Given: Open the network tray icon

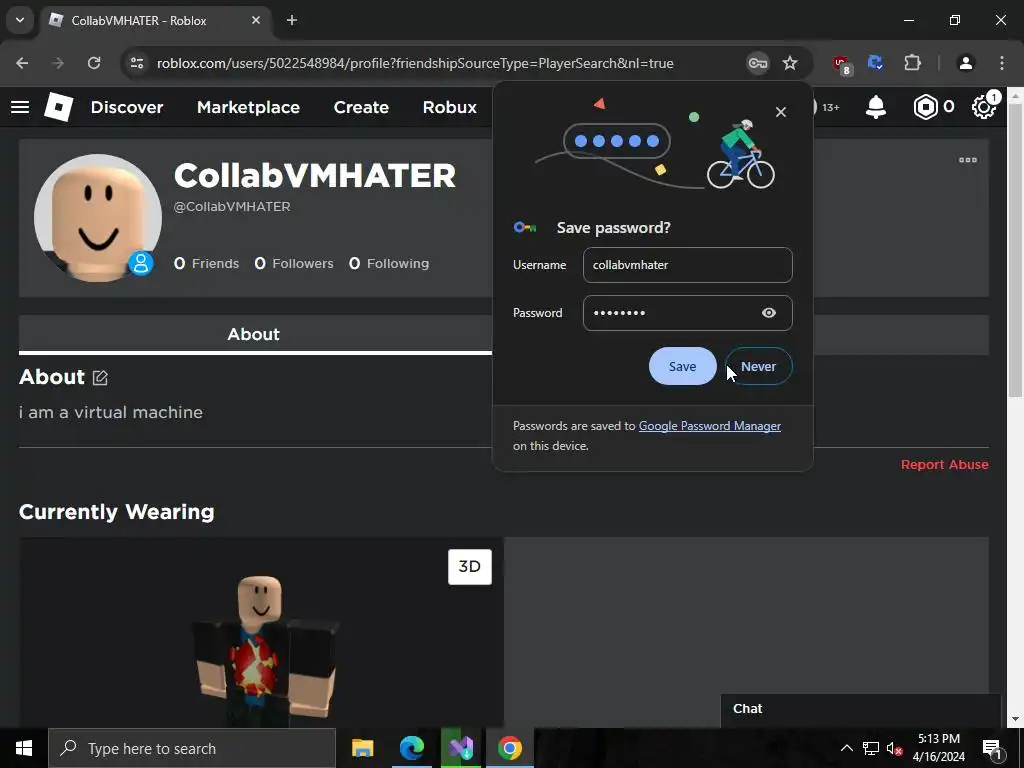Looking at the screenshot, I should coord(871,748).
